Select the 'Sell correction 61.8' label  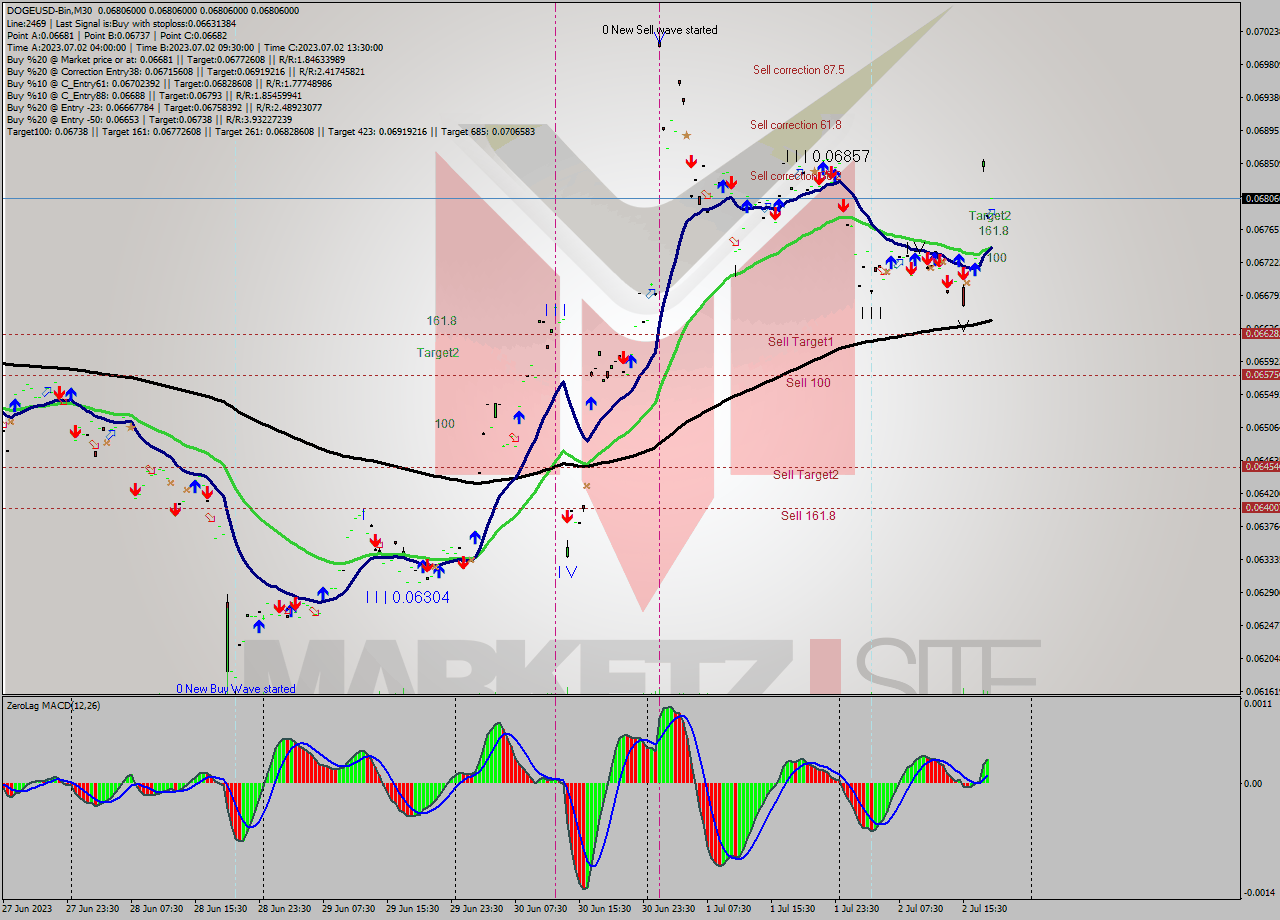click(x=795, y=125)
